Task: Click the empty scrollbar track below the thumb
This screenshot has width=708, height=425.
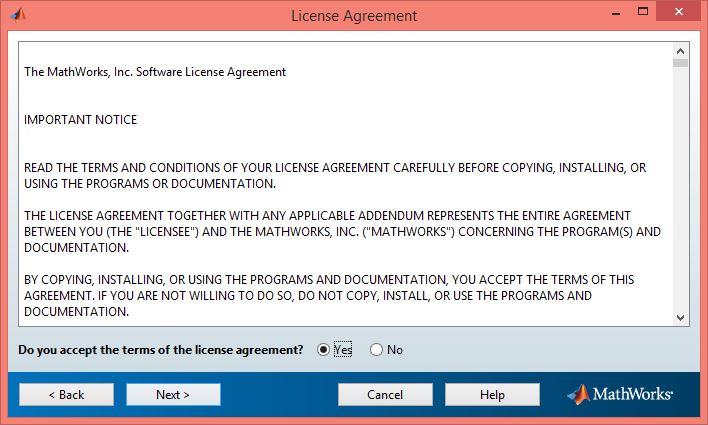Action: (x=680, y=189)
